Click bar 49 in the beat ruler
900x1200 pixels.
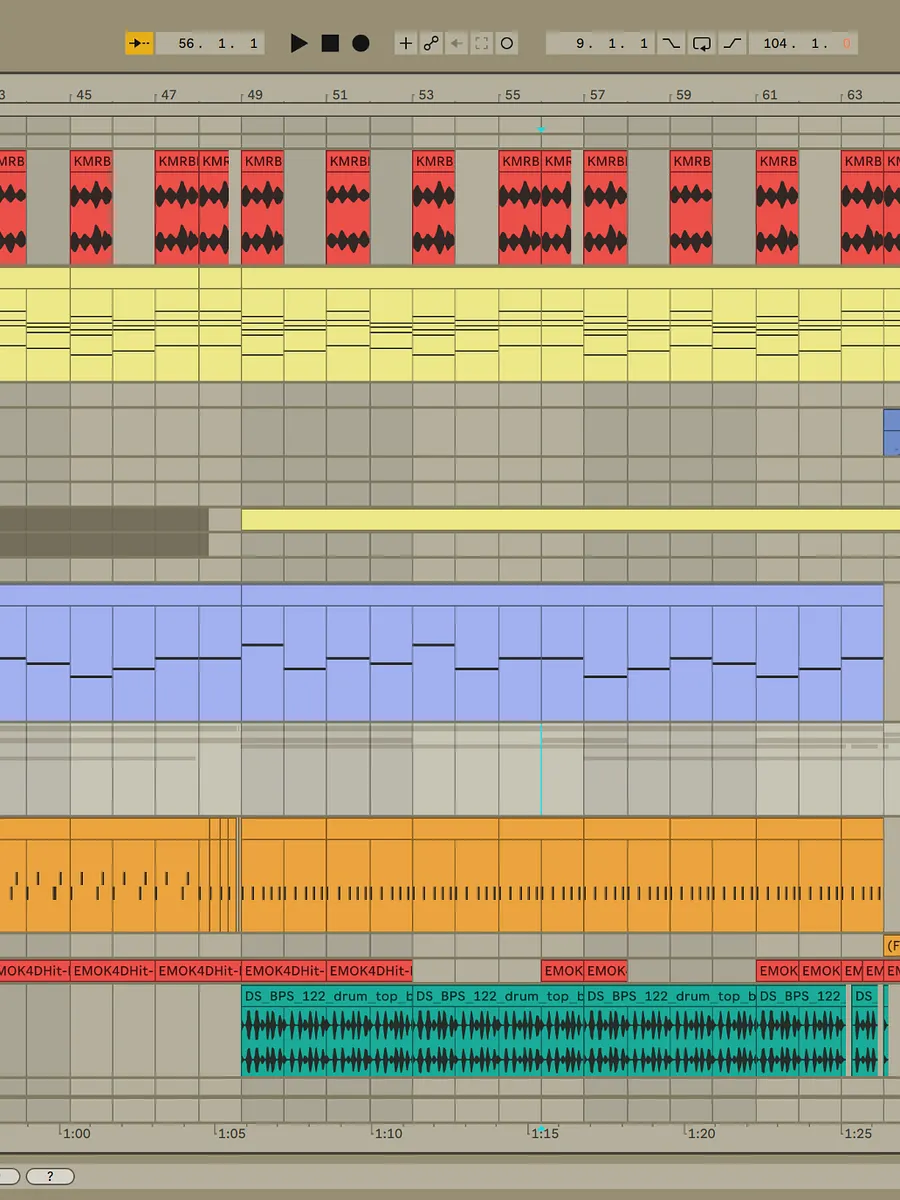pos(255,95)
